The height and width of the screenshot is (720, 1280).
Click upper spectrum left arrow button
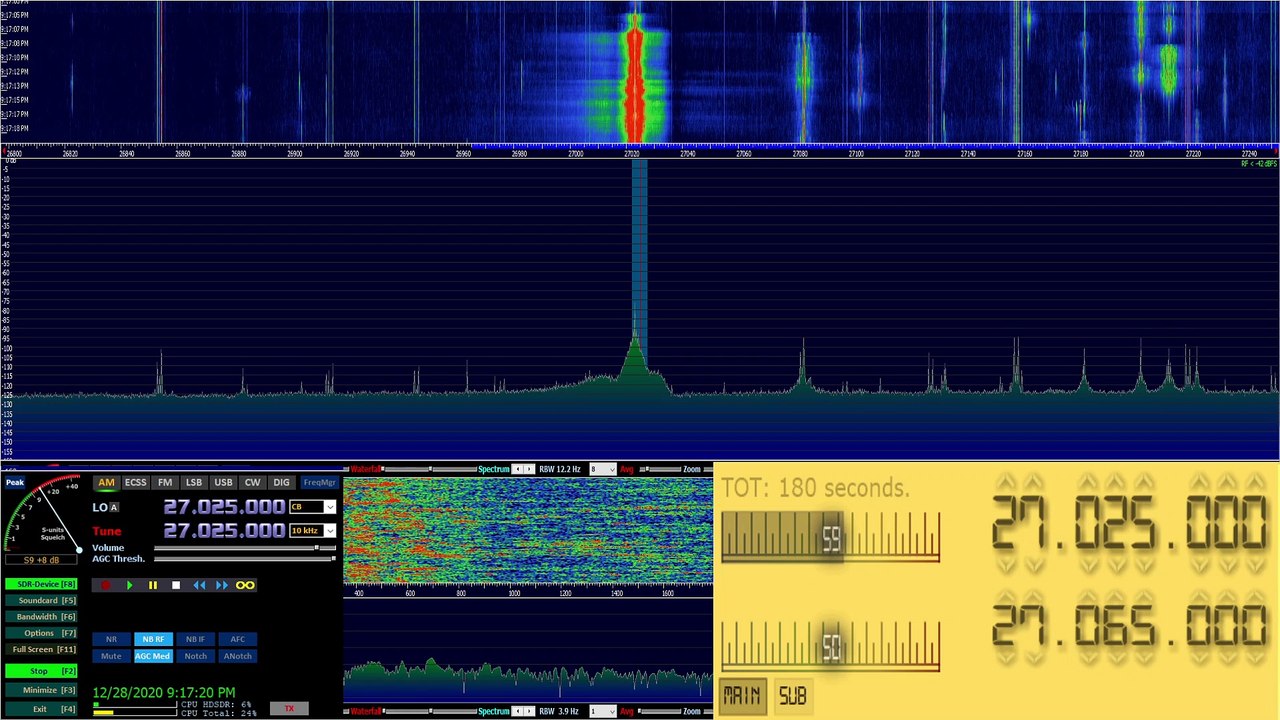518,469
